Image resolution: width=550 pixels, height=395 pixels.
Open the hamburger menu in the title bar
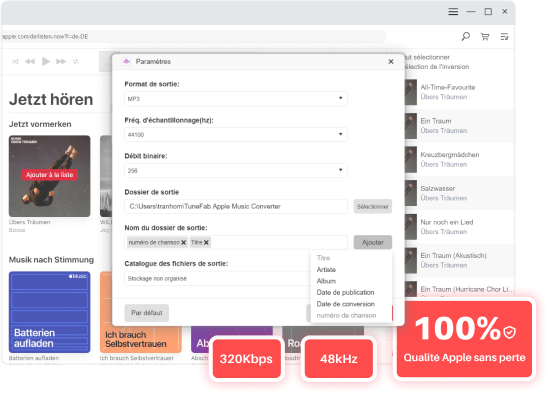[x=453, y=12]
